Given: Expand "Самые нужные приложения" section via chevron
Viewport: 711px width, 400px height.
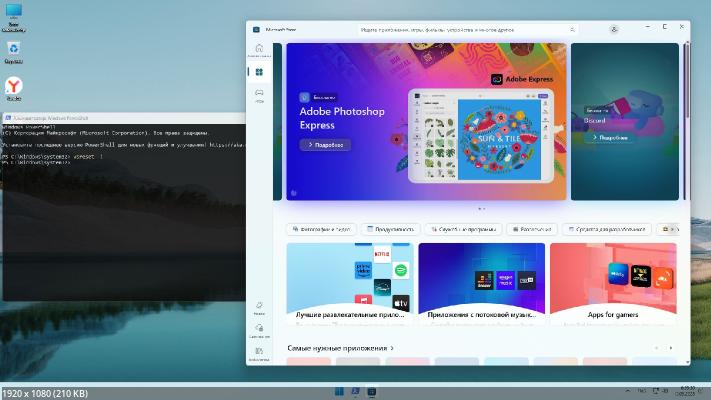Looking at the screenshot, I should (x=392, y=348).
